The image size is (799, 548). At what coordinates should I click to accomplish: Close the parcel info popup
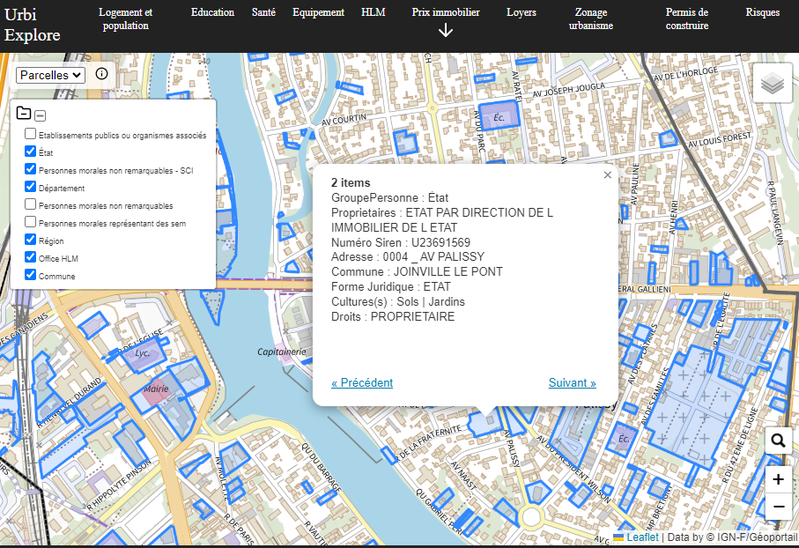pos(607,175)
